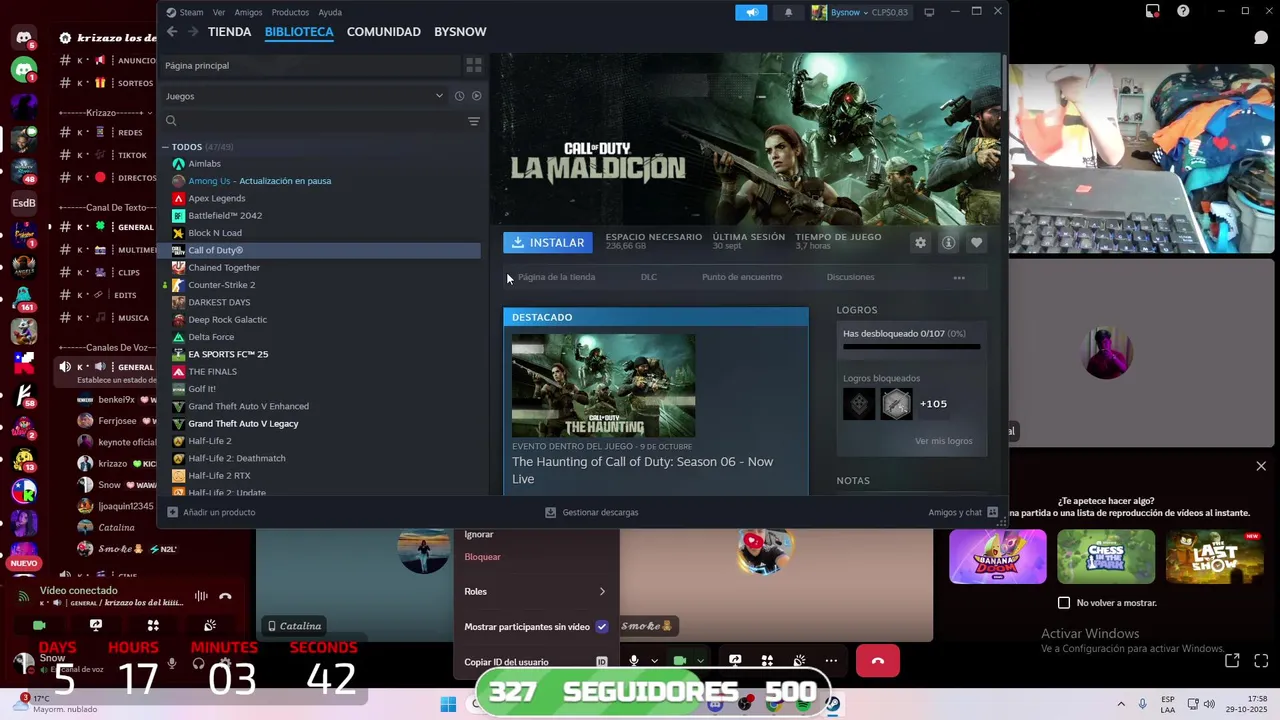Open Discord pop-out call icon at bottom right
Screen dimensions: 1280x720
(1232, 660)
